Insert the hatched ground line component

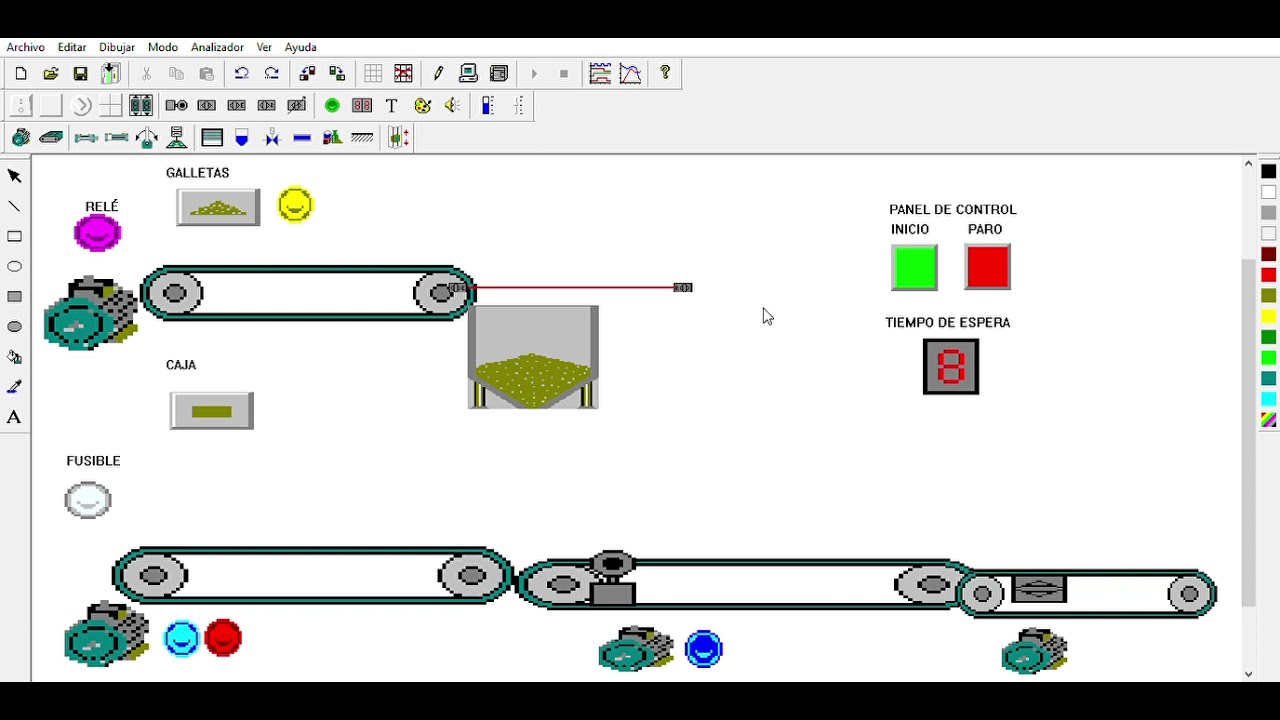tap(362, 138)
